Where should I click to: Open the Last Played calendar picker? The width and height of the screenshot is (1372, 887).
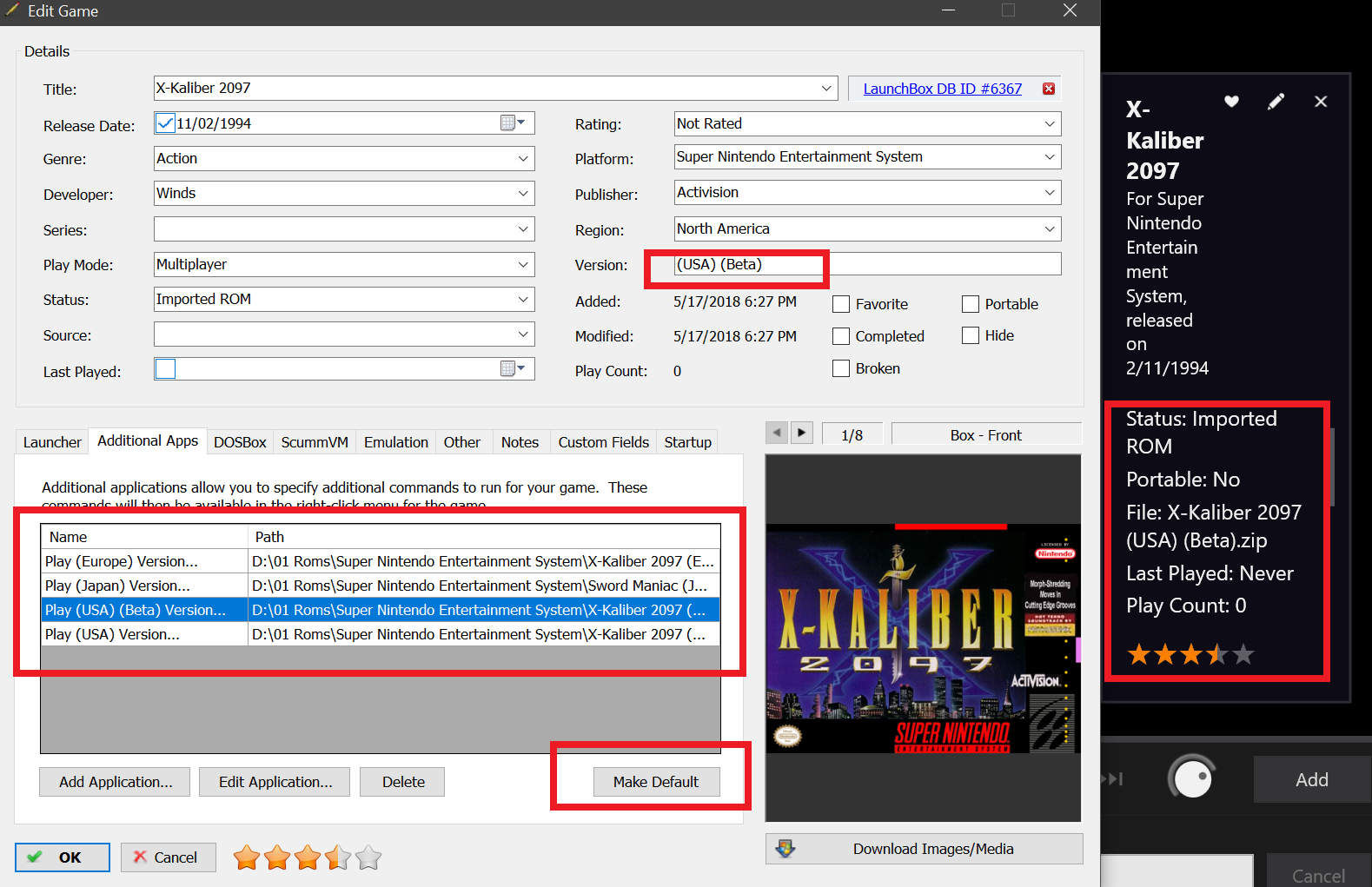pos(514,369)
